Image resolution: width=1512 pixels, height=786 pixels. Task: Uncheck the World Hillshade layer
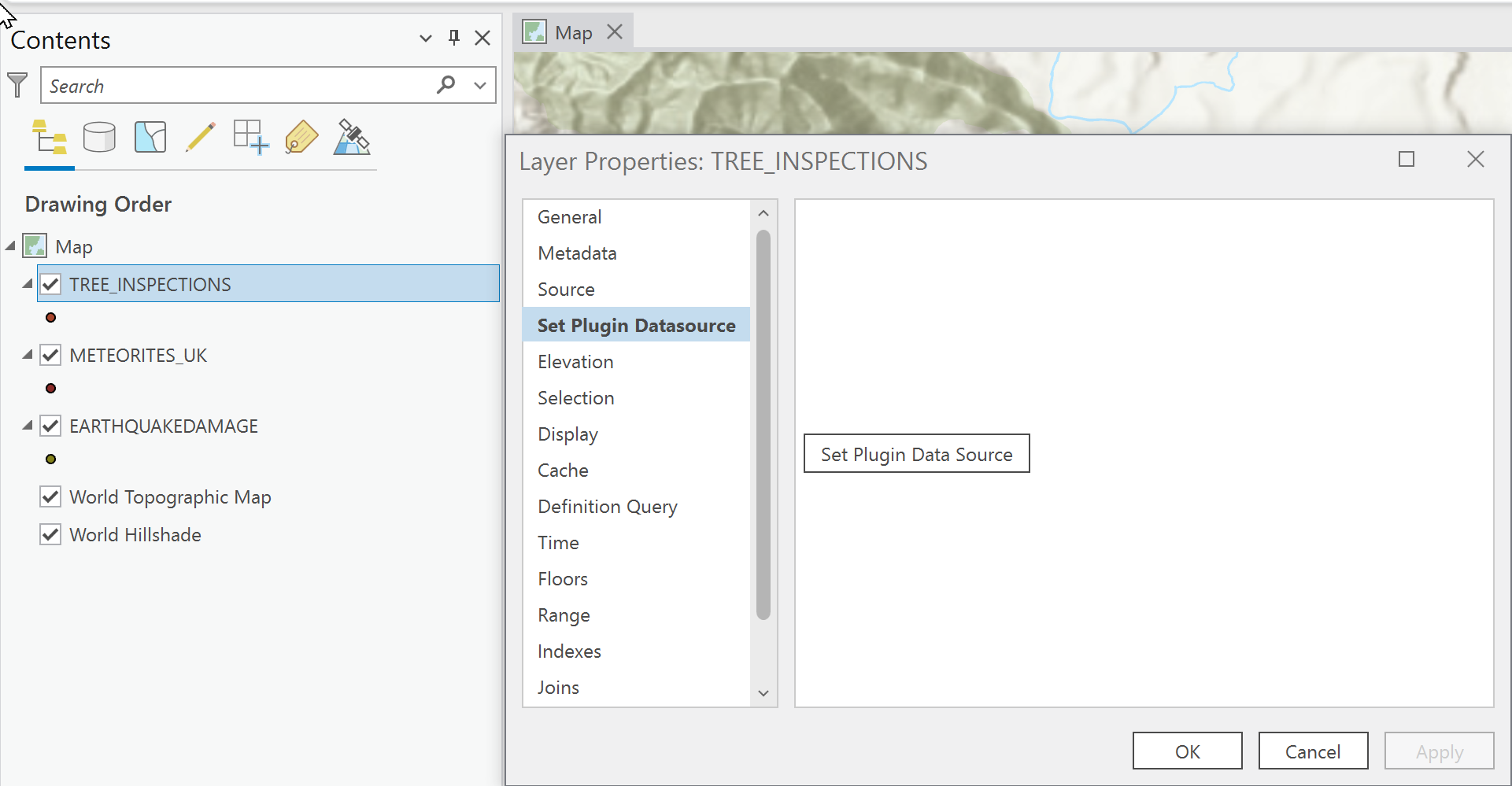[50, 534]
